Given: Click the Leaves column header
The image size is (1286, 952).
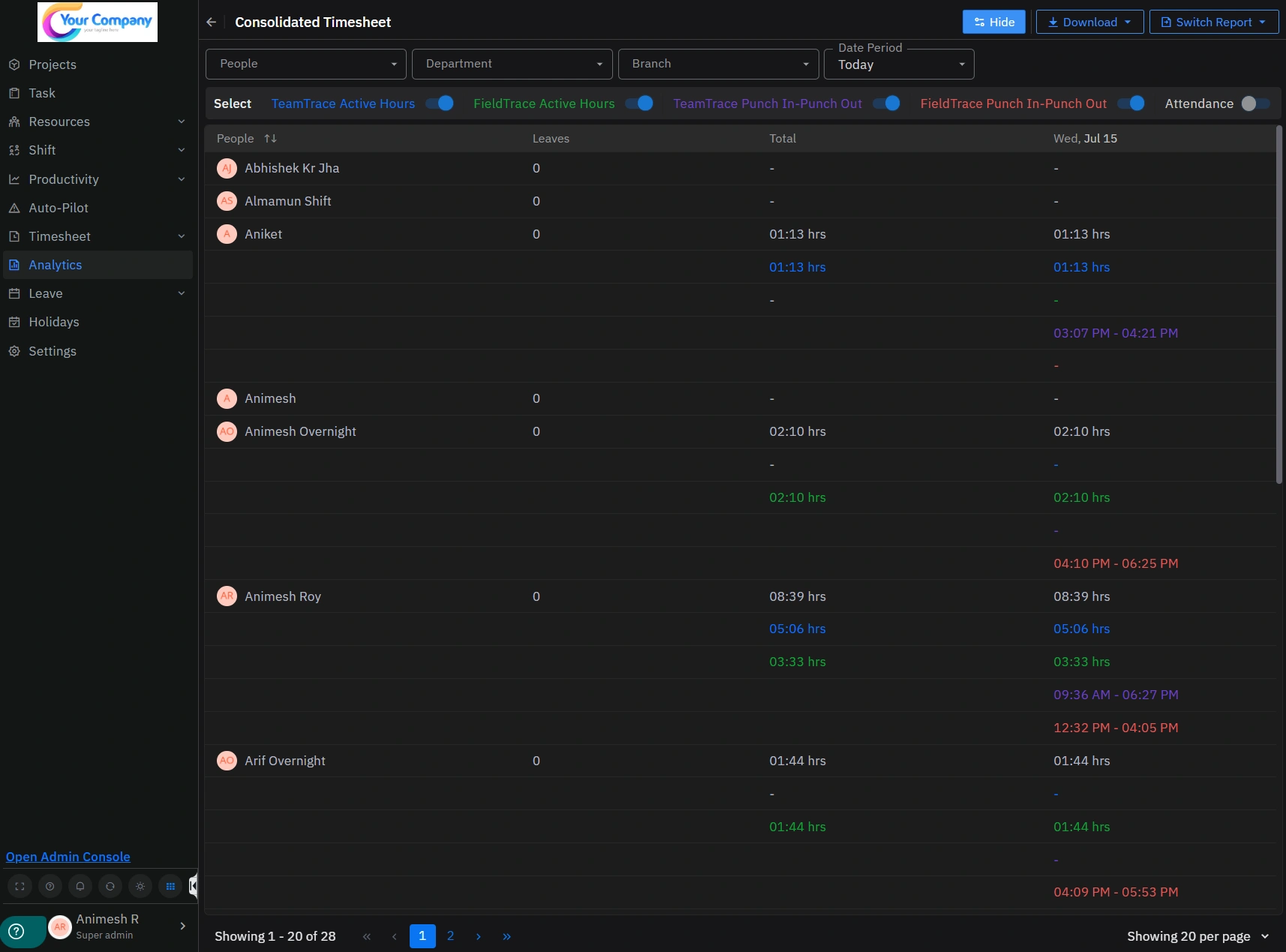Looking at the screenshot, I should pos(551,139).
